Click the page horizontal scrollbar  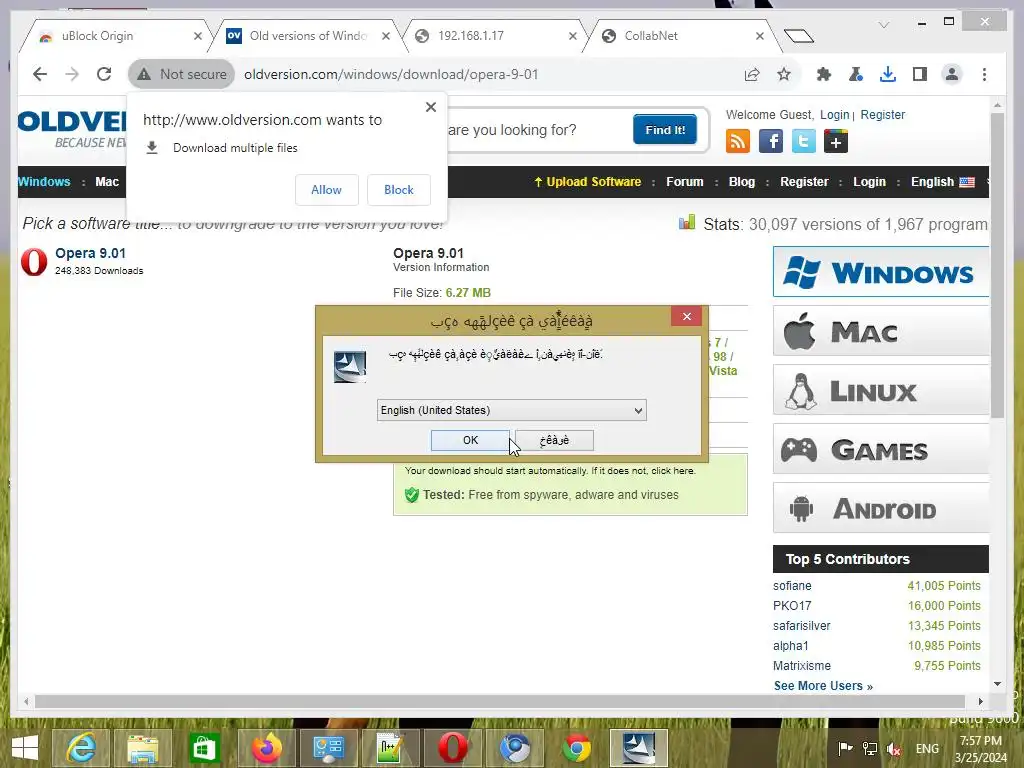coord(500,701)
